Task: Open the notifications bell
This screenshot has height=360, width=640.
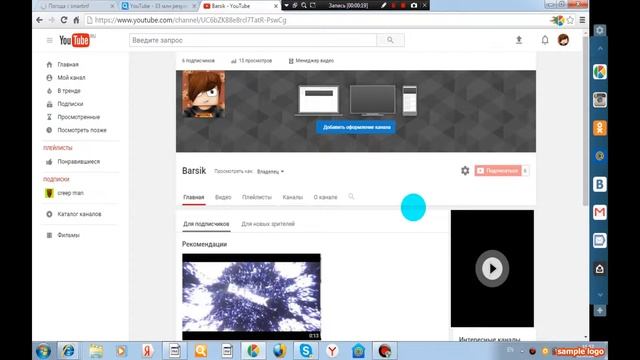Action: 544,40
